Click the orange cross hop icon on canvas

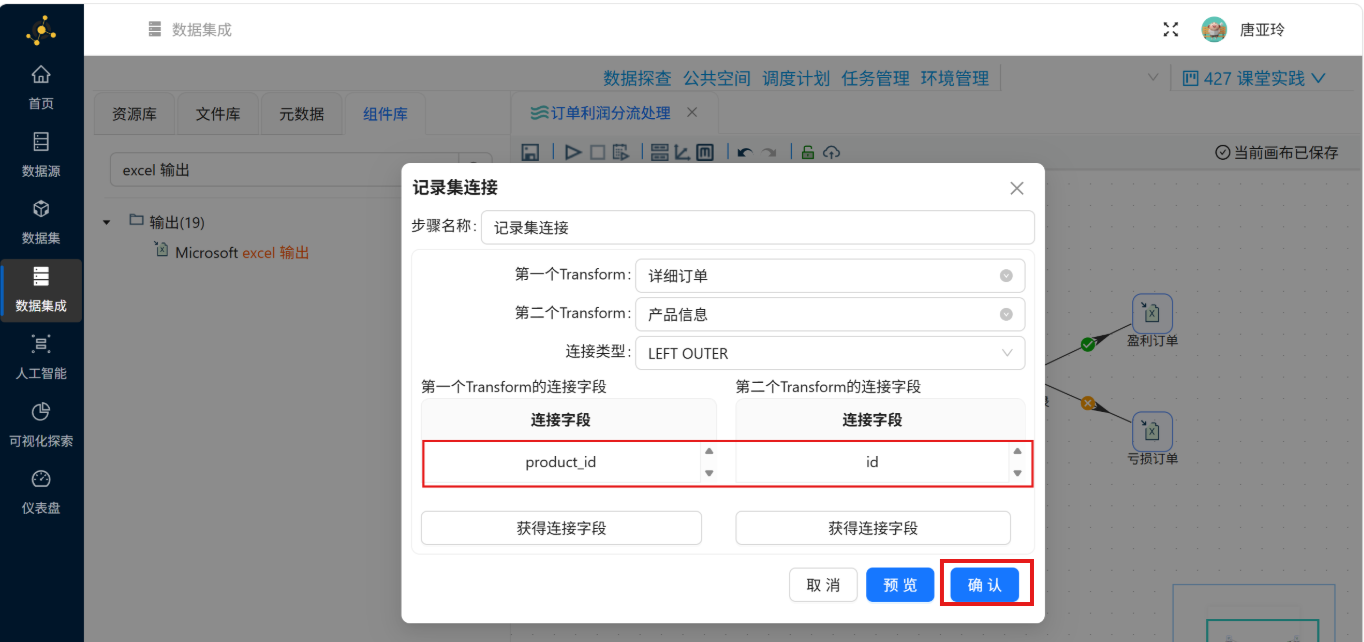click(x=1089, y=404)
